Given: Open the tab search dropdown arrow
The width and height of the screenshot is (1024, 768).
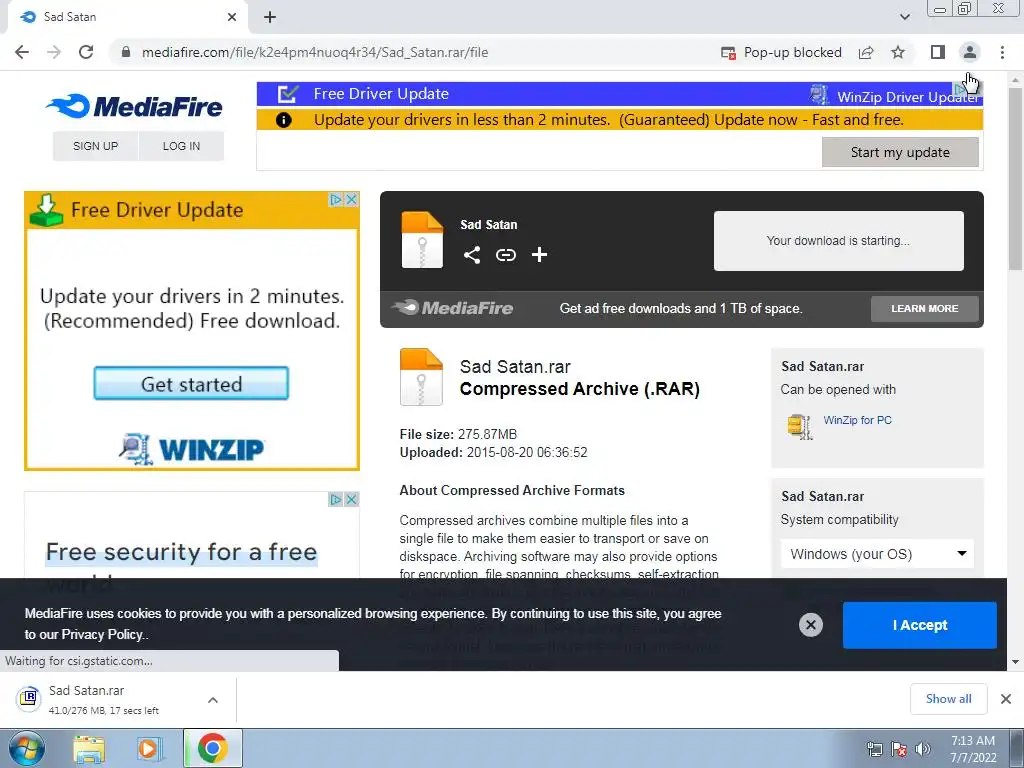Looking at the screenshot, I should [904, 17].
